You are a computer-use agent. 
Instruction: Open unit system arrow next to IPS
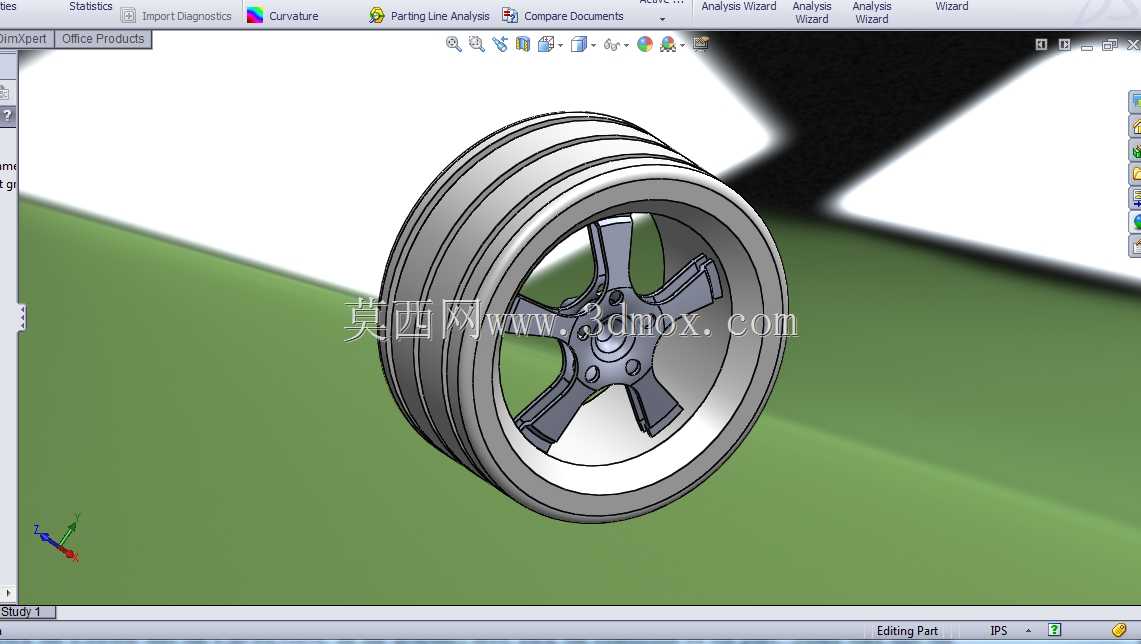pos(1028,631)
